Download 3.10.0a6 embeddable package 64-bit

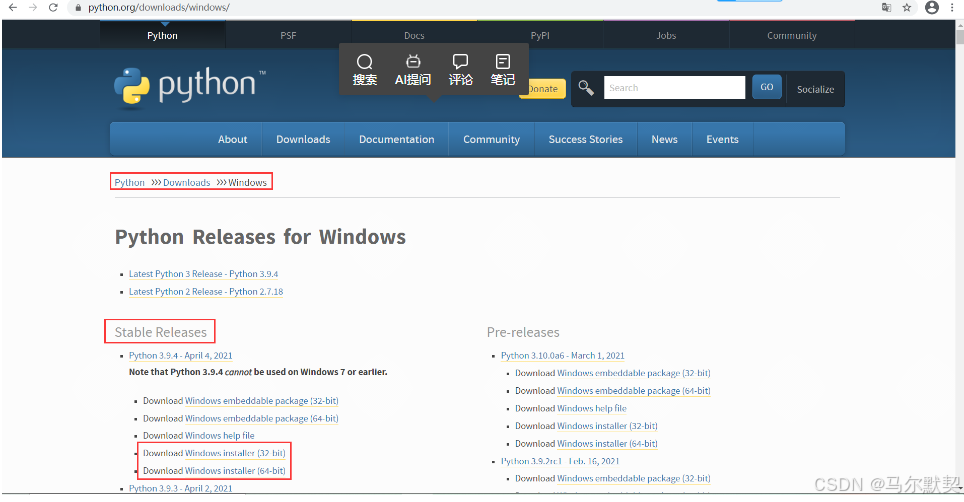pyautogui.click(x=634, y=391)
